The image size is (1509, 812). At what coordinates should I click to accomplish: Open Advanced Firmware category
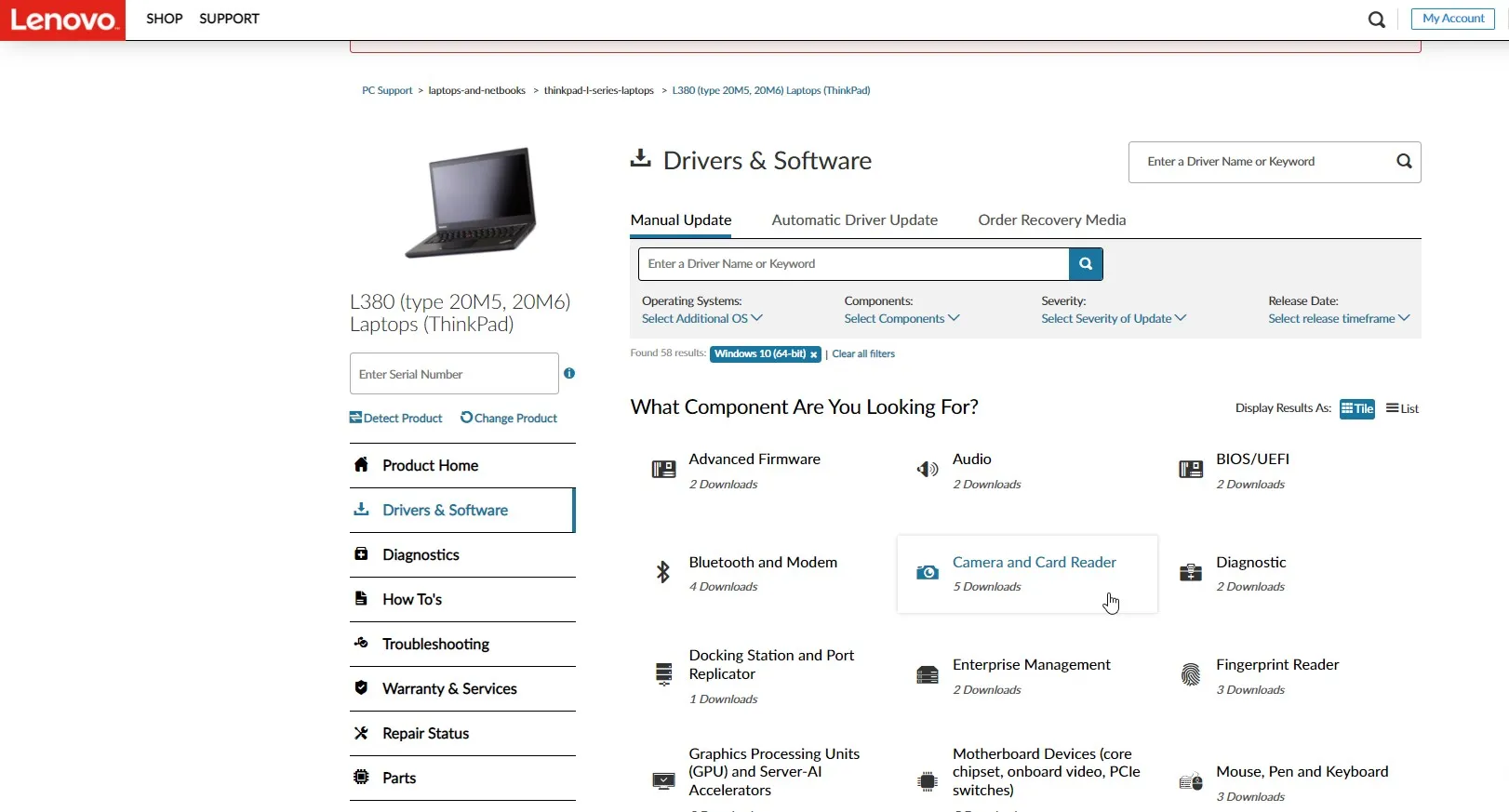(x=754, y=459)
